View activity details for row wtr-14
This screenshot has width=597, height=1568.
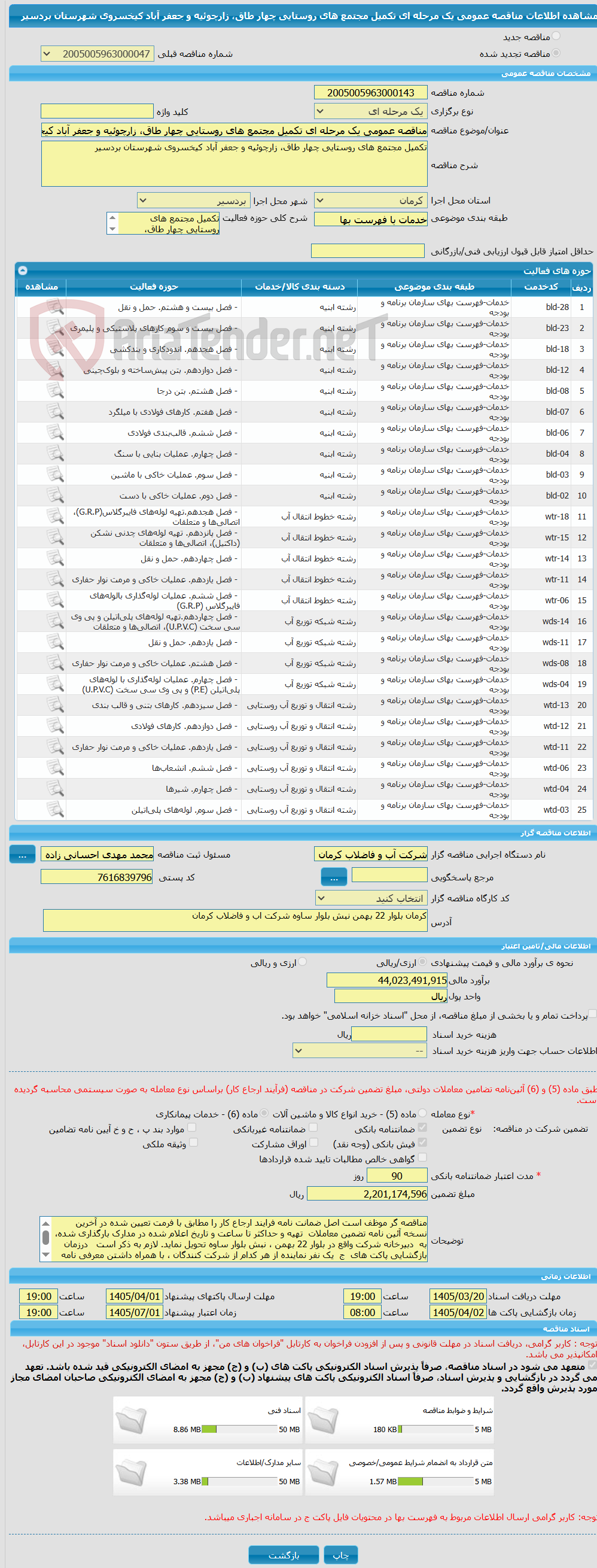click(x=56, y=559)
